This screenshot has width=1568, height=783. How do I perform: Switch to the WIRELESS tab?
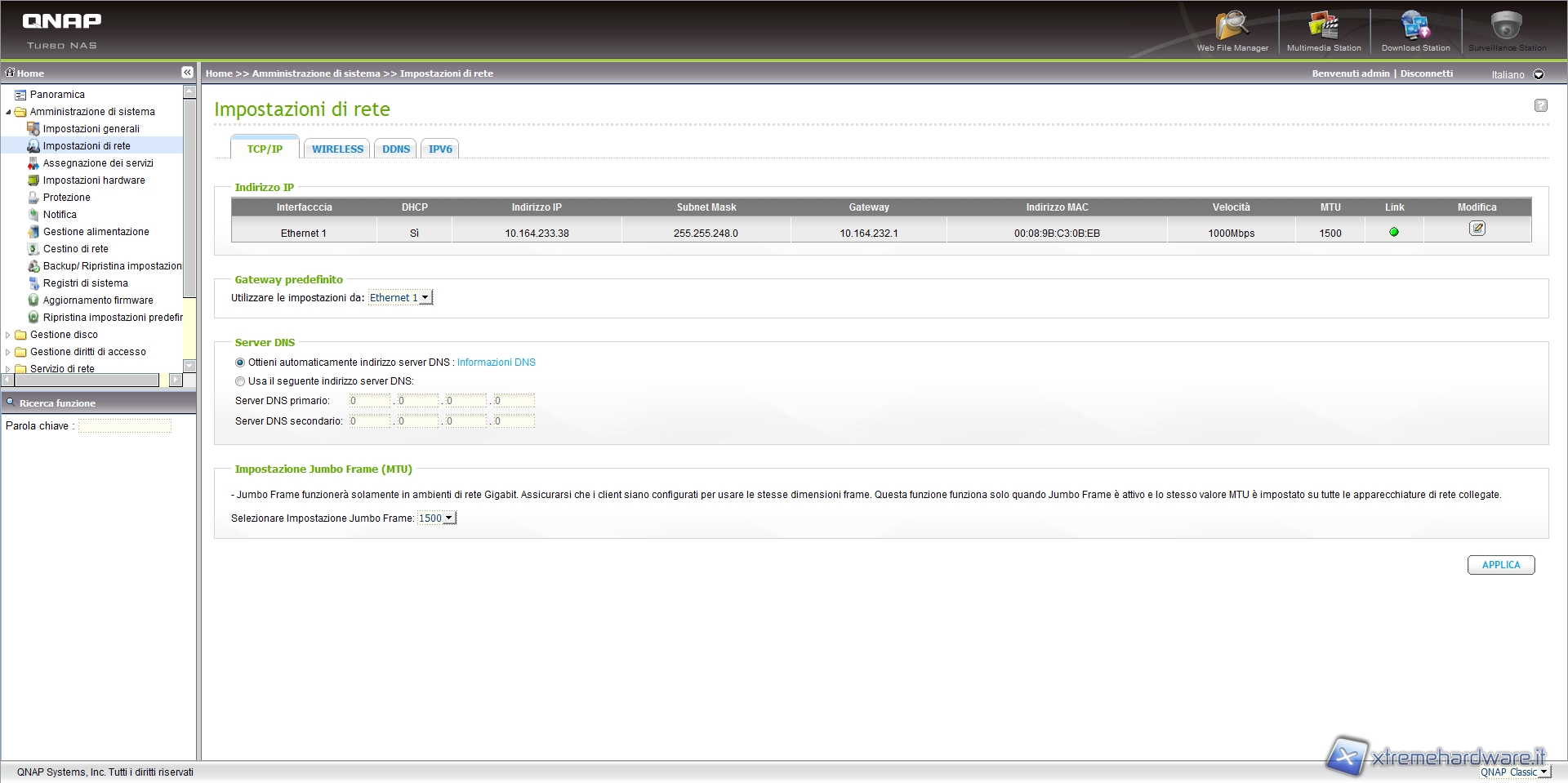pos(337,149)
